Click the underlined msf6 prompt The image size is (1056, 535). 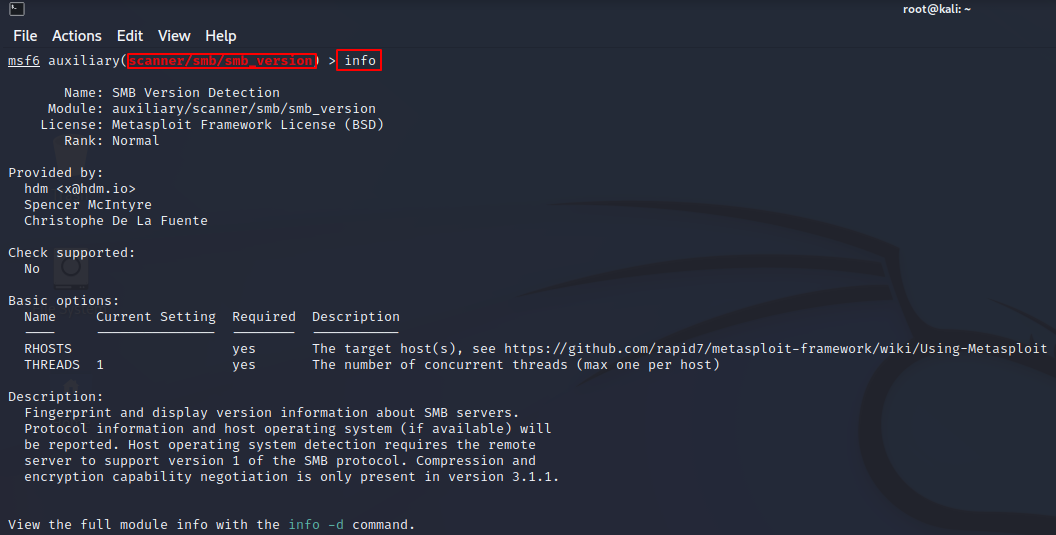point(24,61)
